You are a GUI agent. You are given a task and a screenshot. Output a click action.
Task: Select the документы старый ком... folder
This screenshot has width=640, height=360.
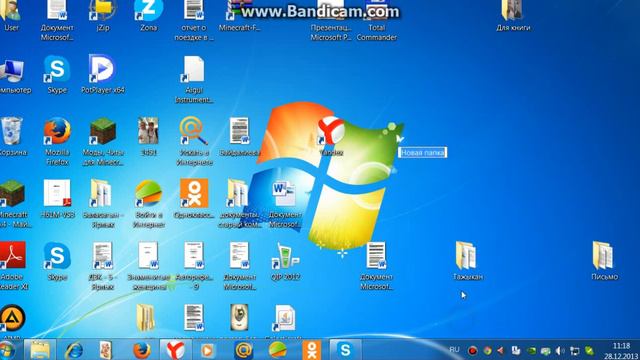click(239, 203)
